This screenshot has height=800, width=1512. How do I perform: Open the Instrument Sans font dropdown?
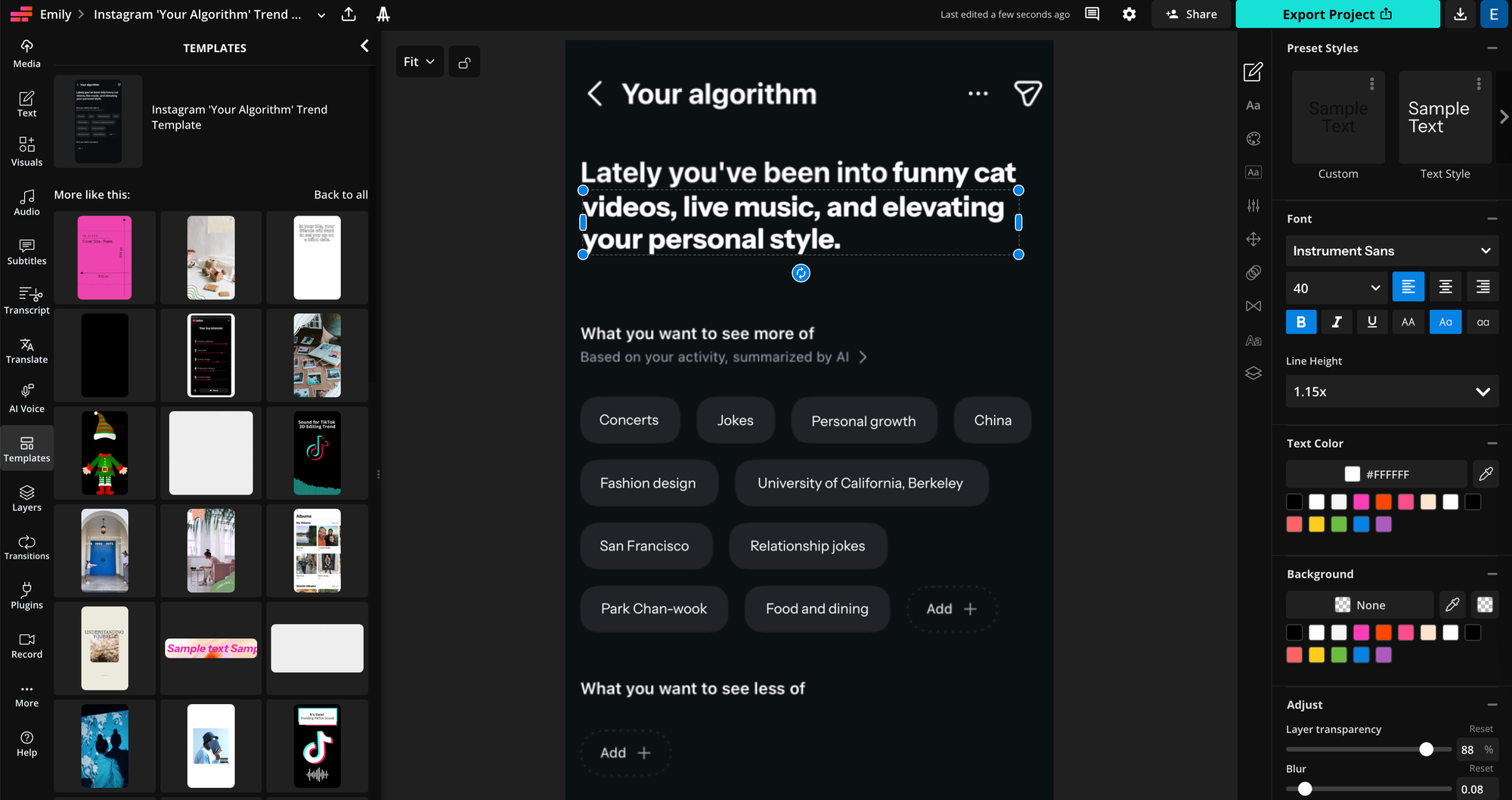[x=1392, y=250]
